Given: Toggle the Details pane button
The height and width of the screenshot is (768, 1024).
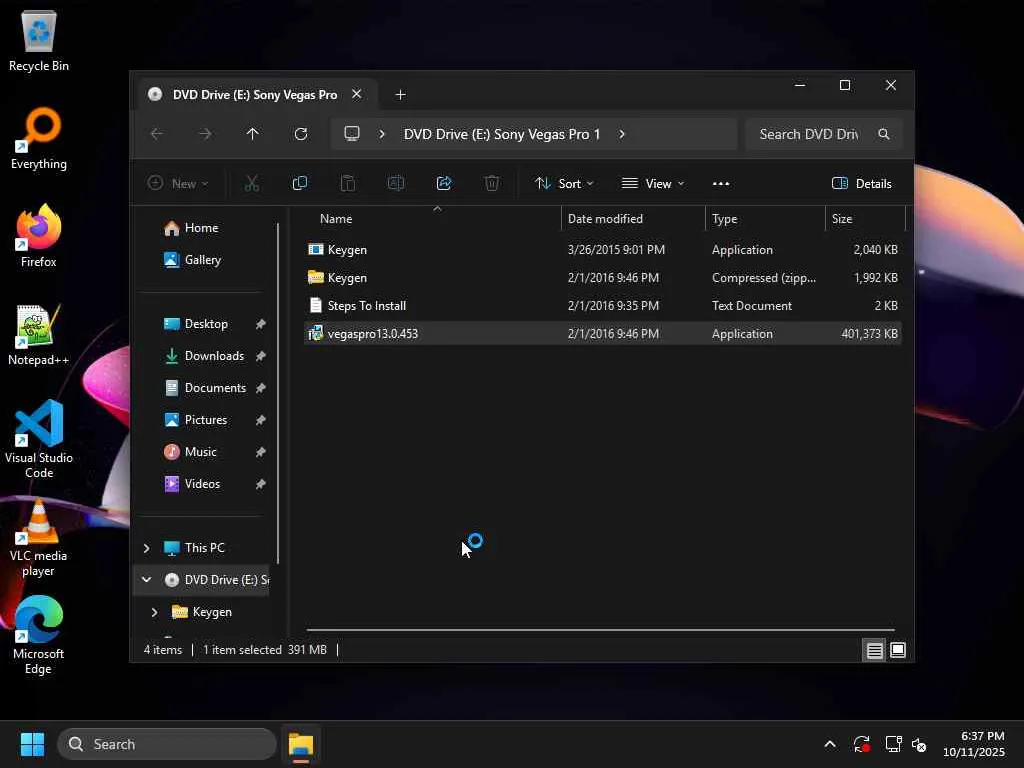Looking at the screenshot, I should (862, 184).
